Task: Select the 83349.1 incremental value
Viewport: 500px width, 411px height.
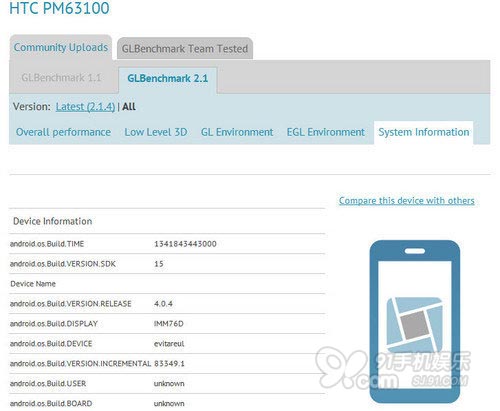Action: click(x=169, y=364)
